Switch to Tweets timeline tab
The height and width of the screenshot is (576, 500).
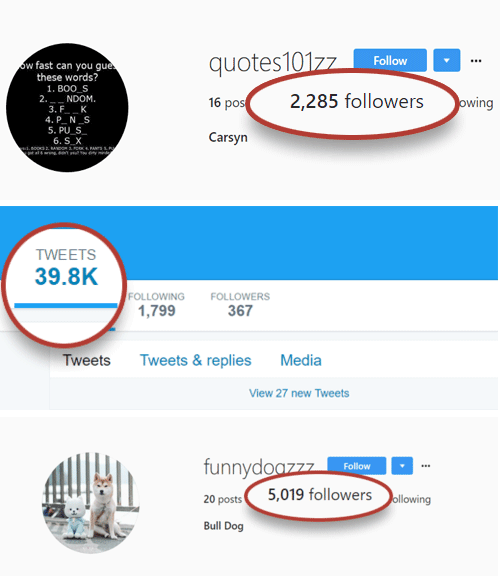tap(87, 360)
